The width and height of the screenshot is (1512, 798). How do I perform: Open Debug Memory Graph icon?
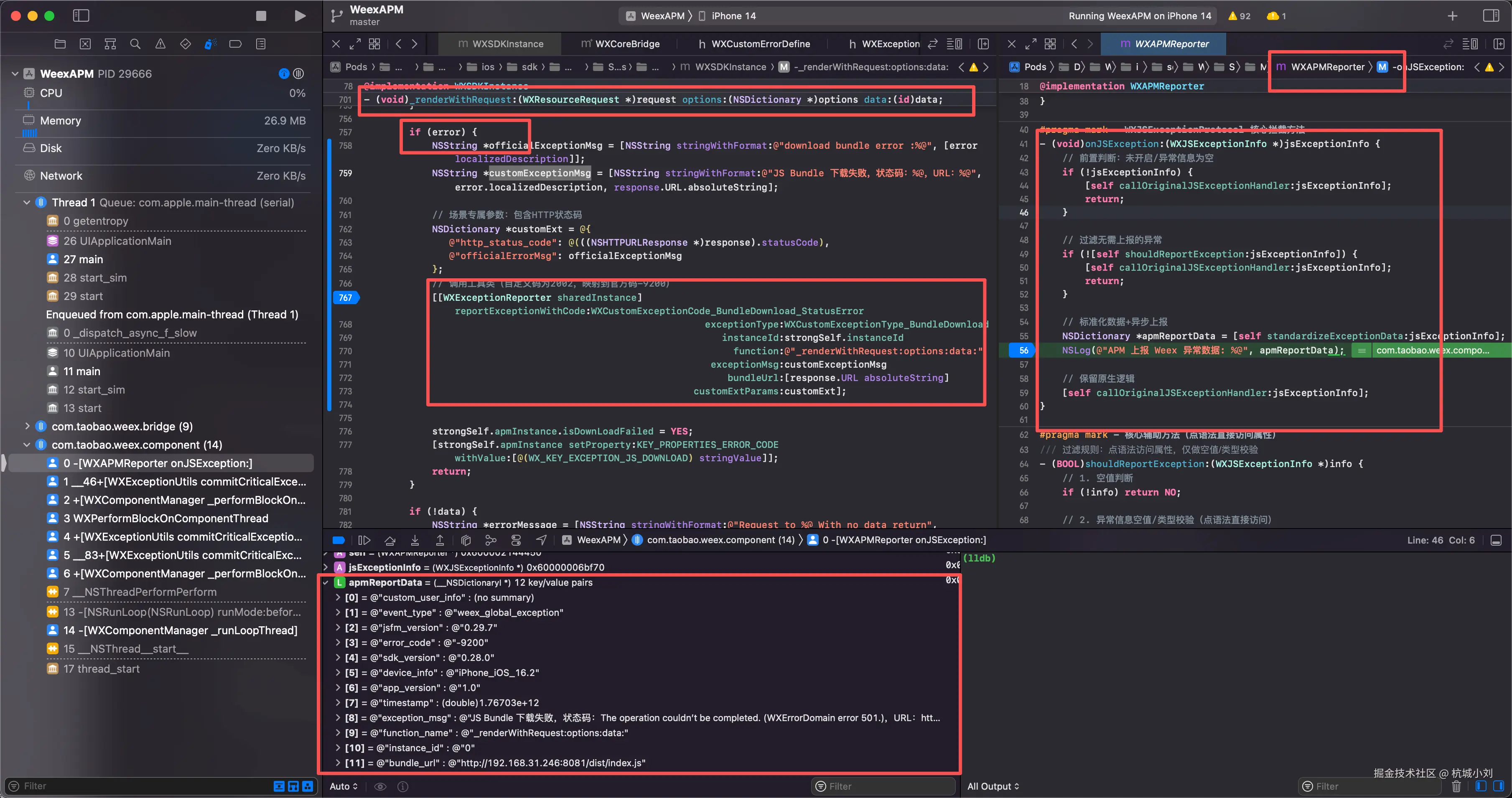(491, 540)
